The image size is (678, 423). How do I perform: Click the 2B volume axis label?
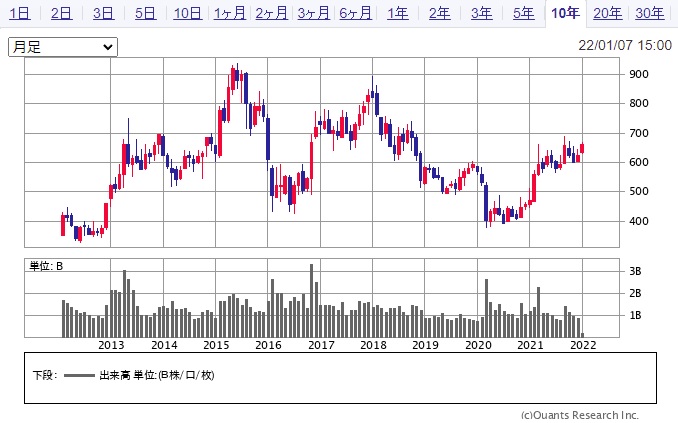635,293
